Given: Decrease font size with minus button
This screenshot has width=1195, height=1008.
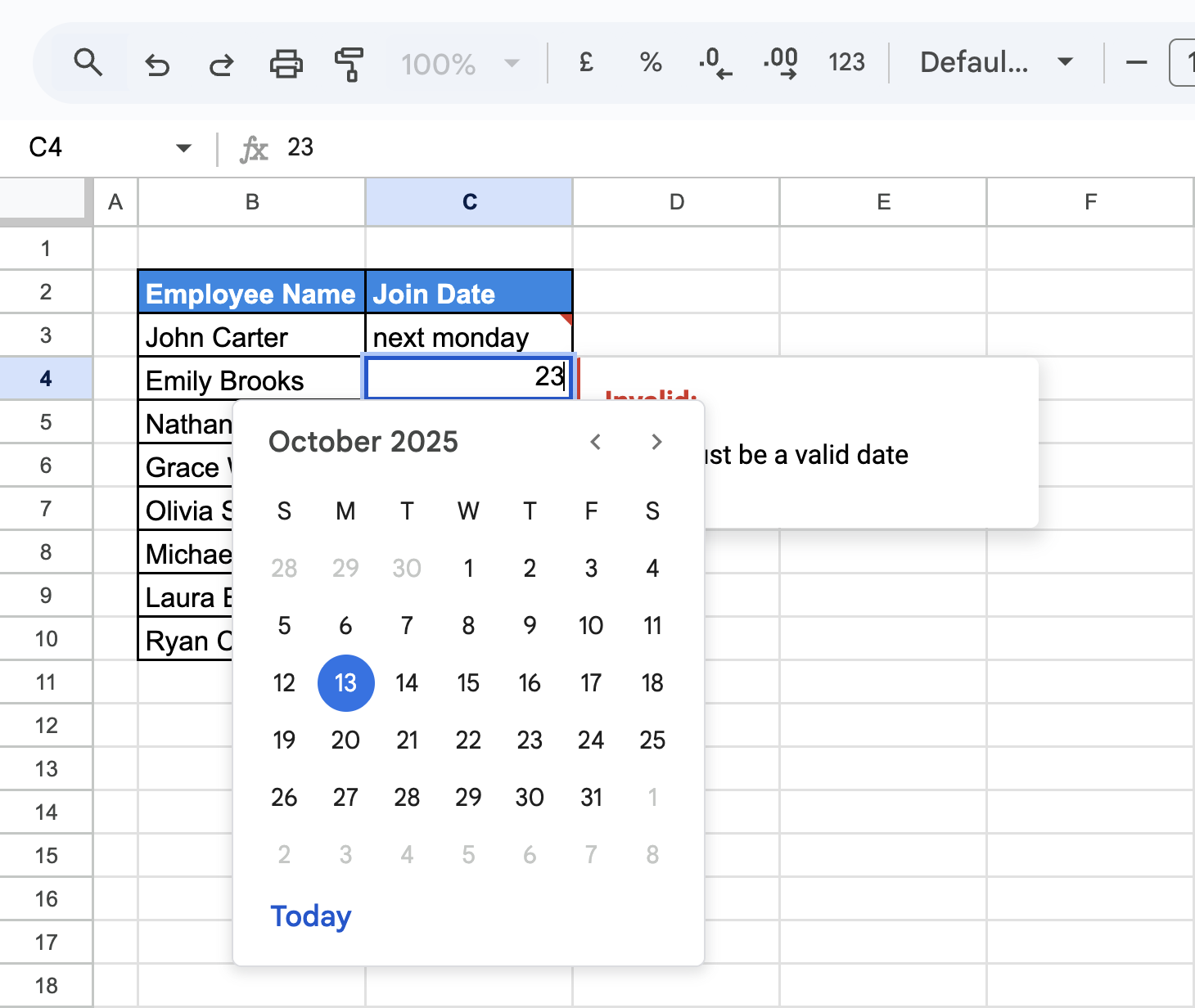Looking at the screenshot, I should [1136, 62].
